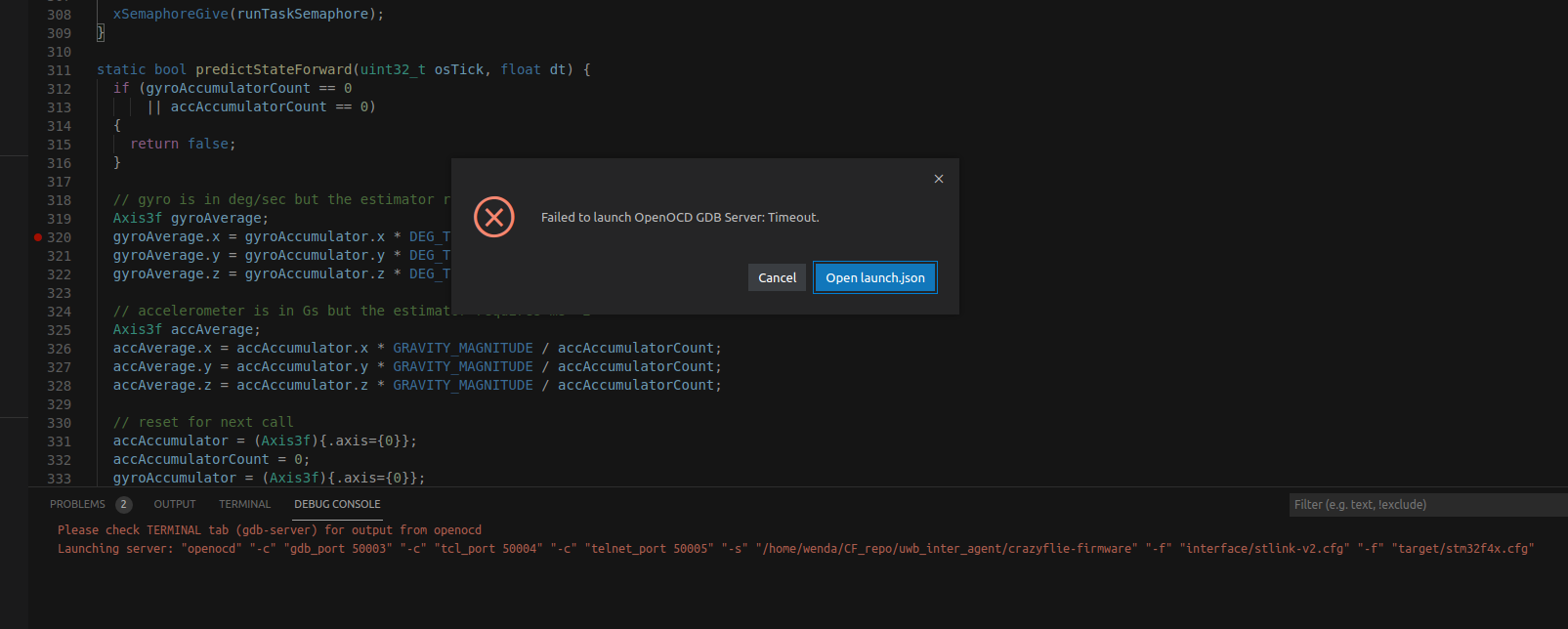Close the error dialog with the X
1568x629 pixels.
click(938, 179)
